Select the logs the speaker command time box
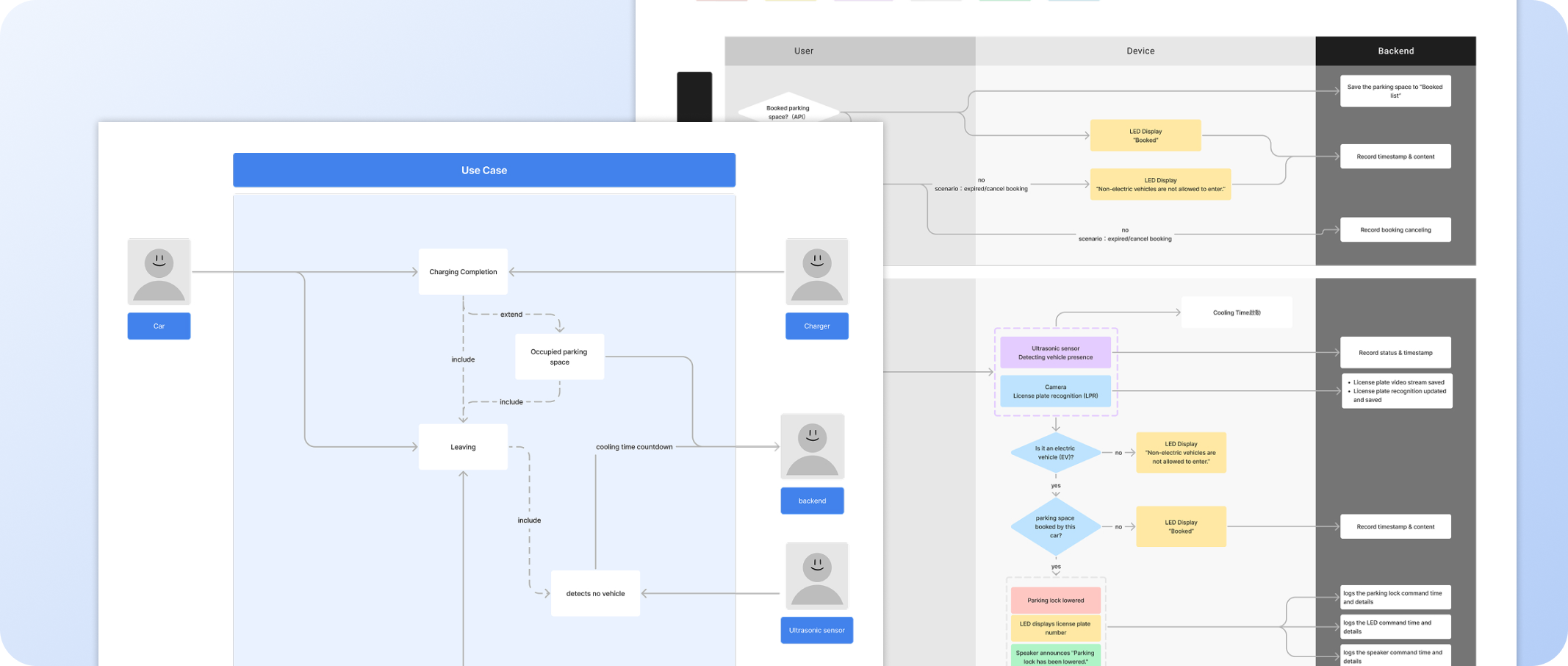 (1395, 656)
